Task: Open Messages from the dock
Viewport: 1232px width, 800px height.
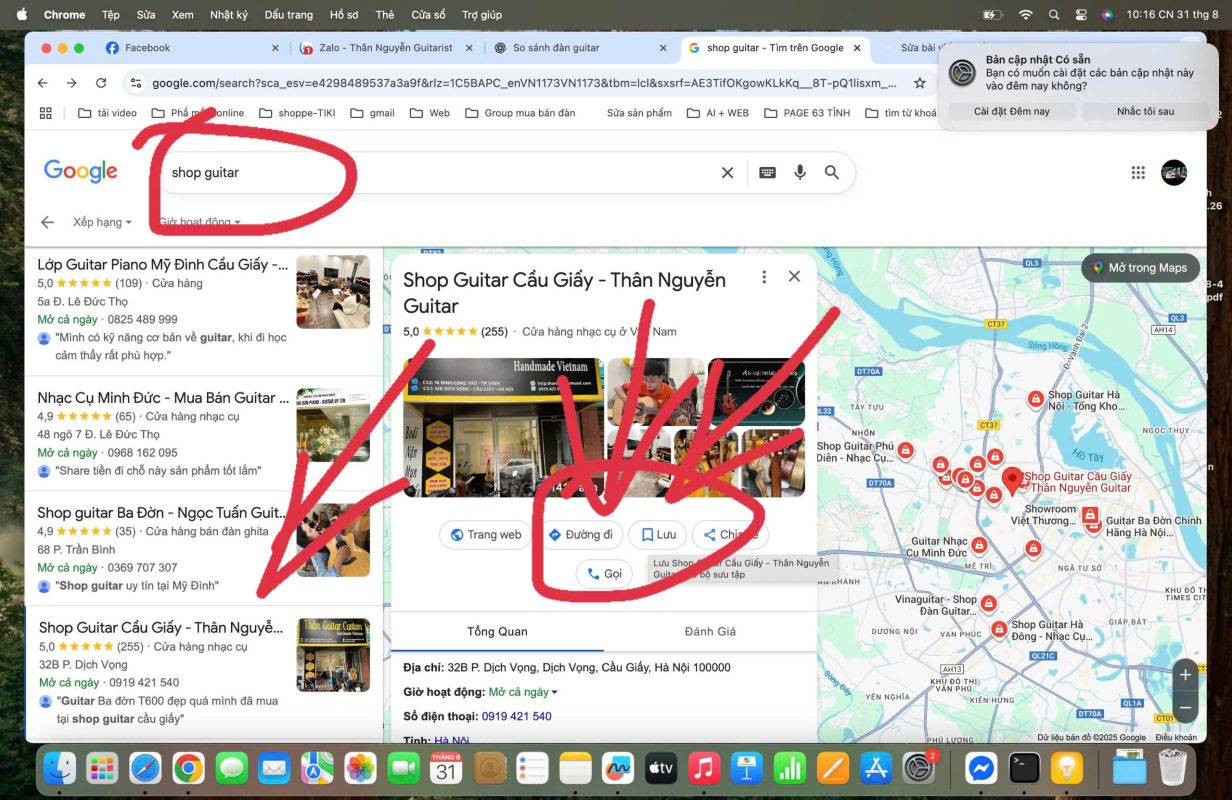Action: tap(231, 768)
